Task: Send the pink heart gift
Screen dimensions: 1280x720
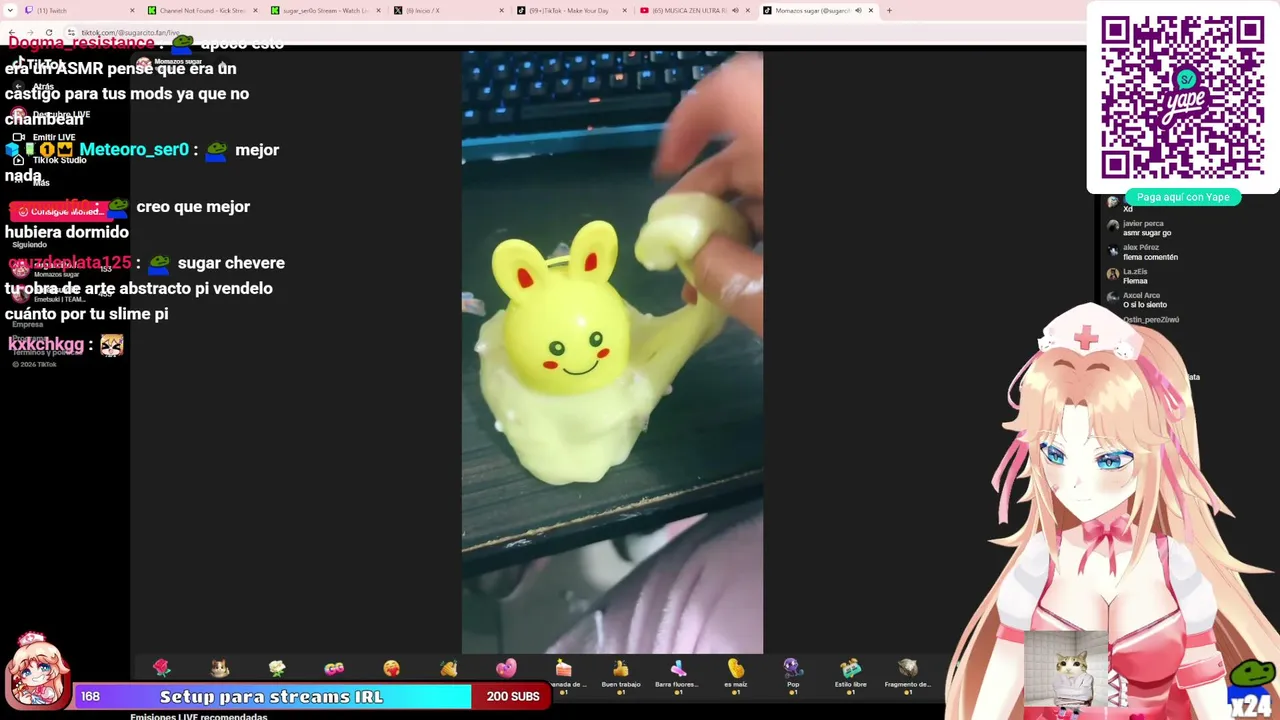Action: 506,670
